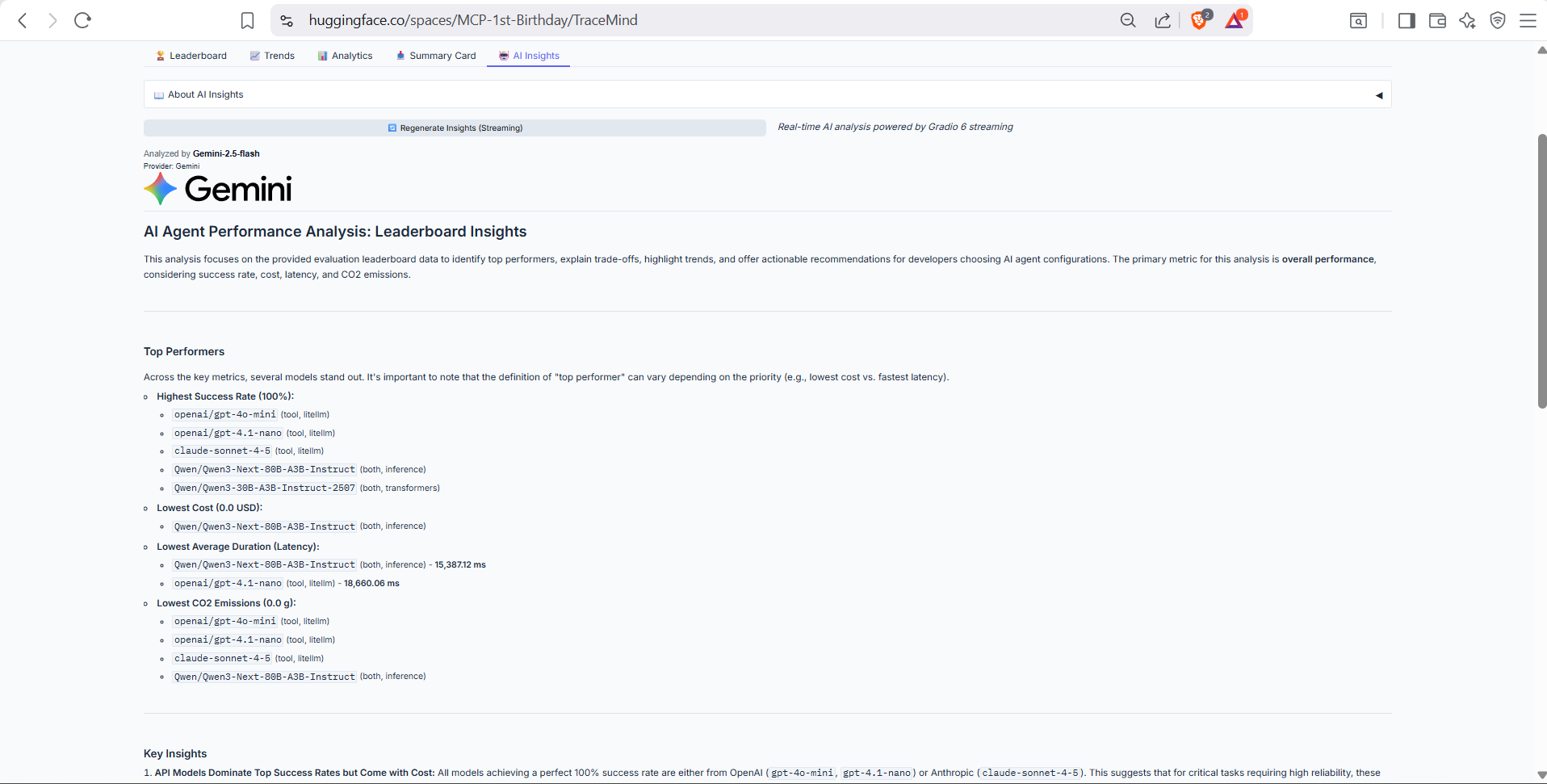Image resolution: width=1547 pixels, height=784 pixels.
Task: Open the Summary Card tab
Action: click(436, 56)
